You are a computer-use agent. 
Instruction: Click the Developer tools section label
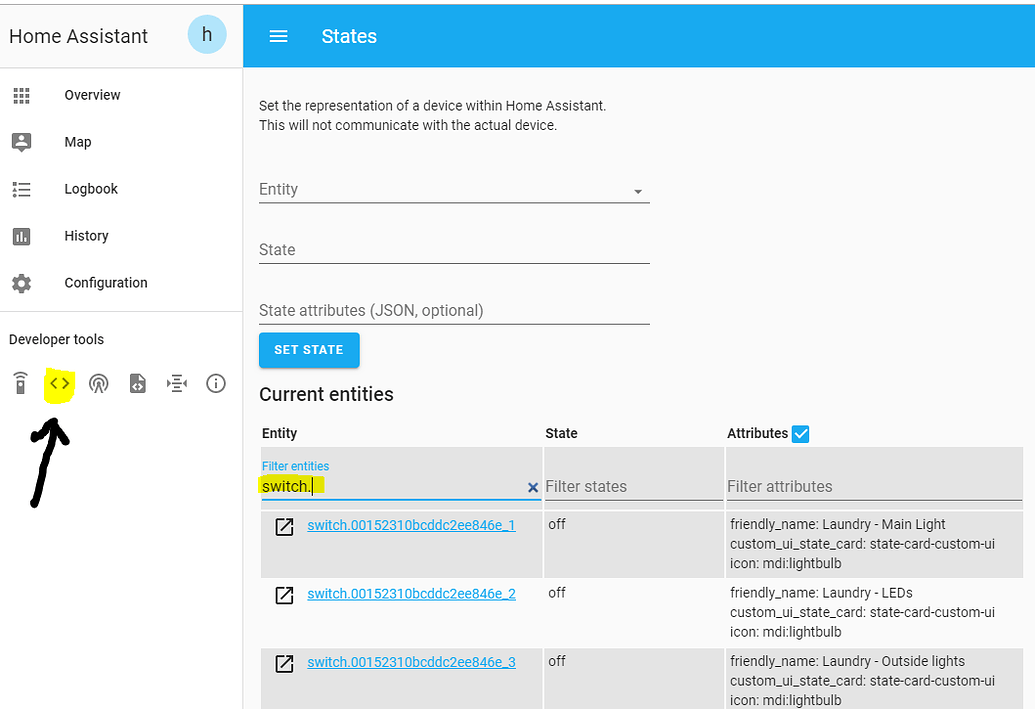coord(56,339)
